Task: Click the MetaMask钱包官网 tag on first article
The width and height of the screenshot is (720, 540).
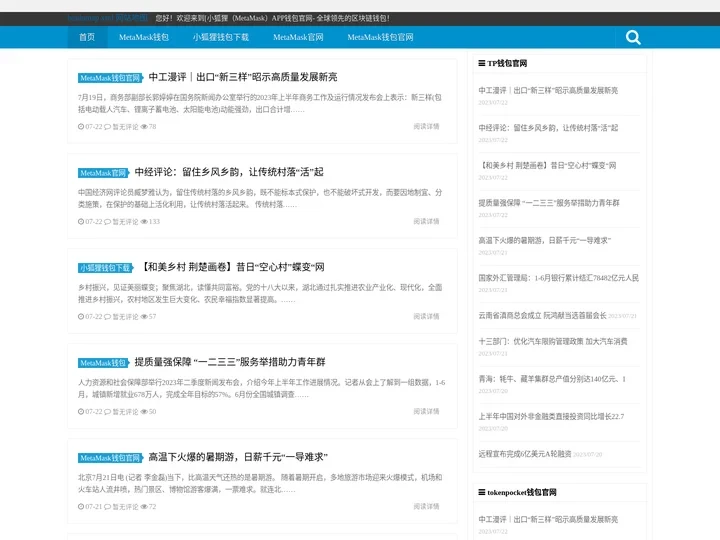Action: 110,78
